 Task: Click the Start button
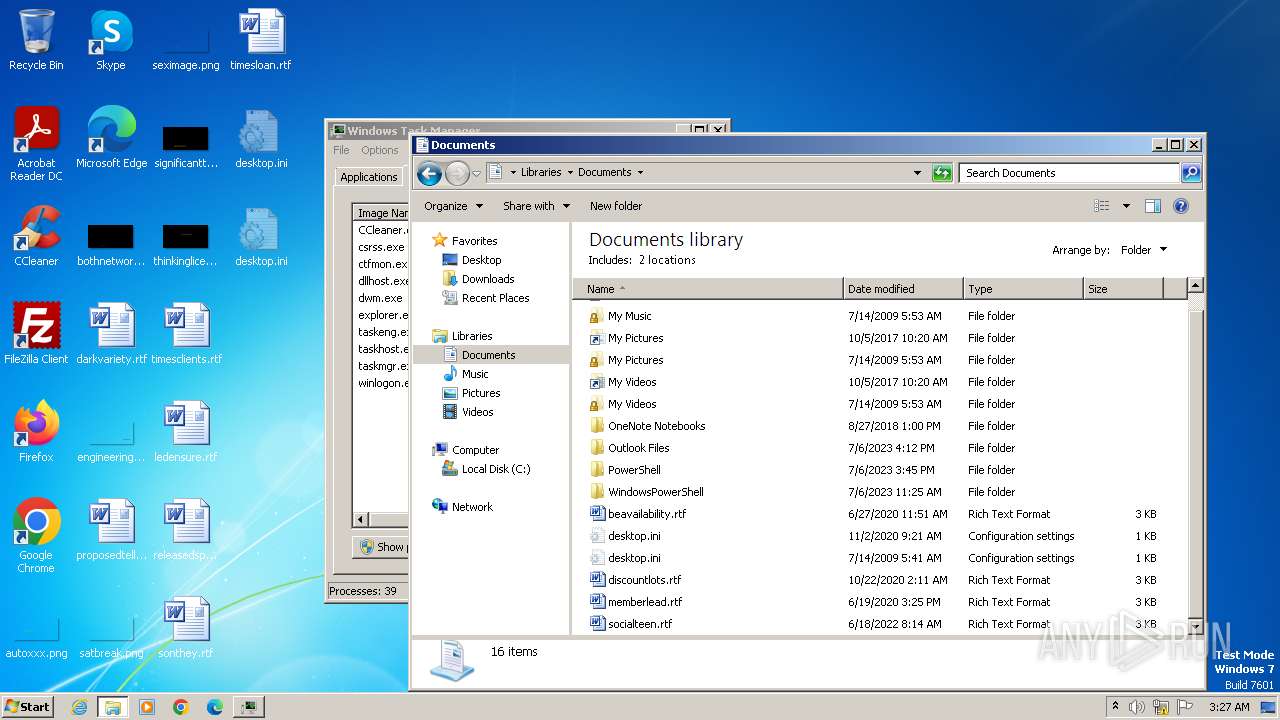28,707
